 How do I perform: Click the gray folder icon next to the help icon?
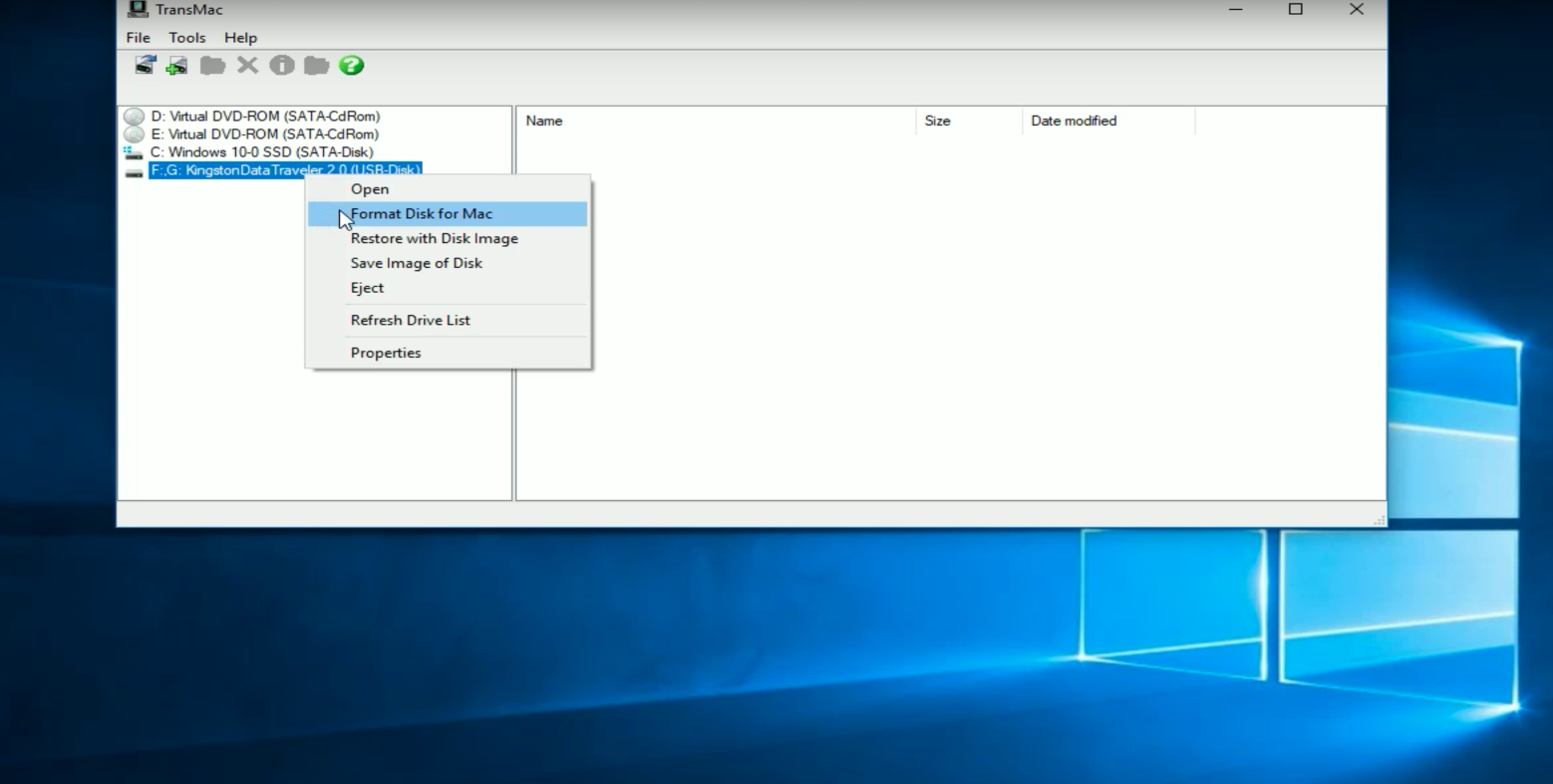coord(317,66)
